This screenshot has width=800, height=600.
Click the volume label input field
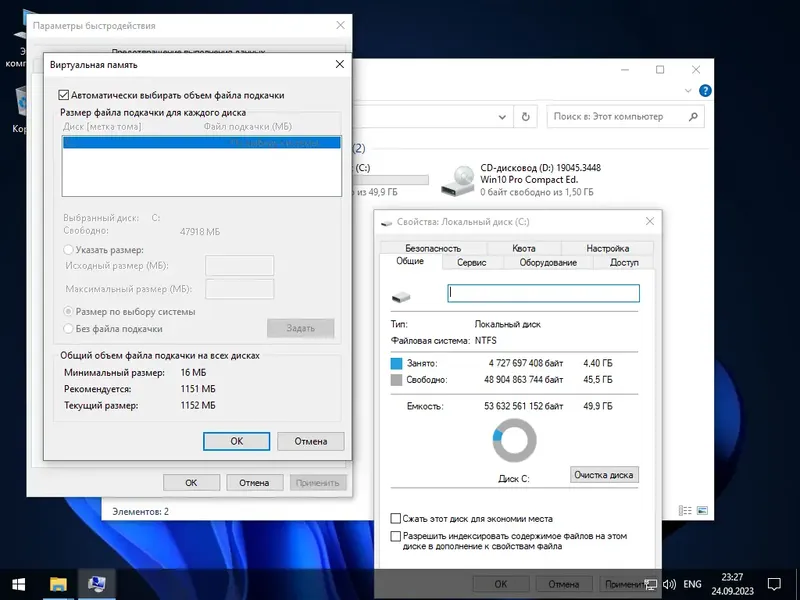point(543,292)
